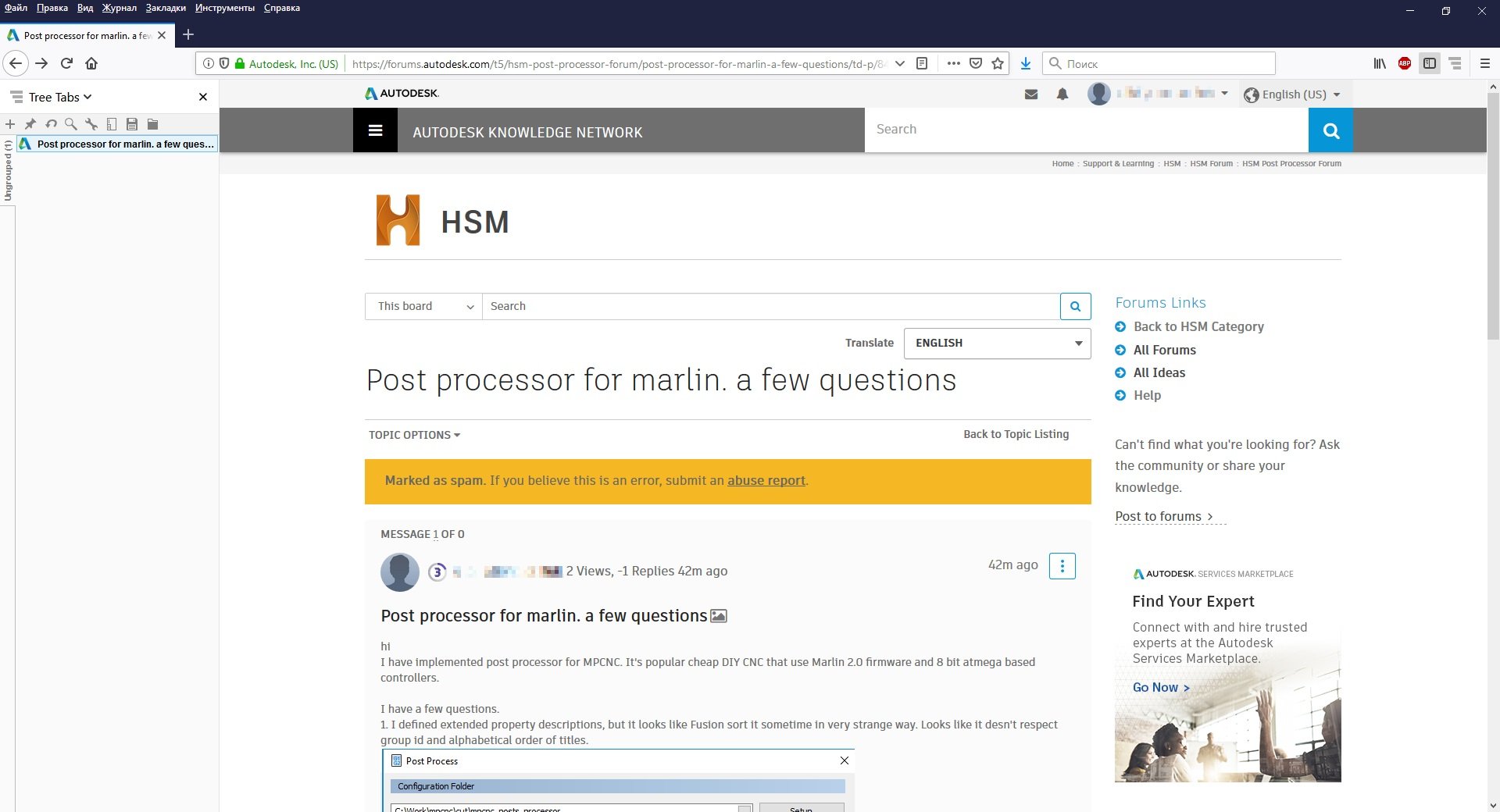
Task: Open the Autodesk hamburger menu
Action: coord(375,130)
